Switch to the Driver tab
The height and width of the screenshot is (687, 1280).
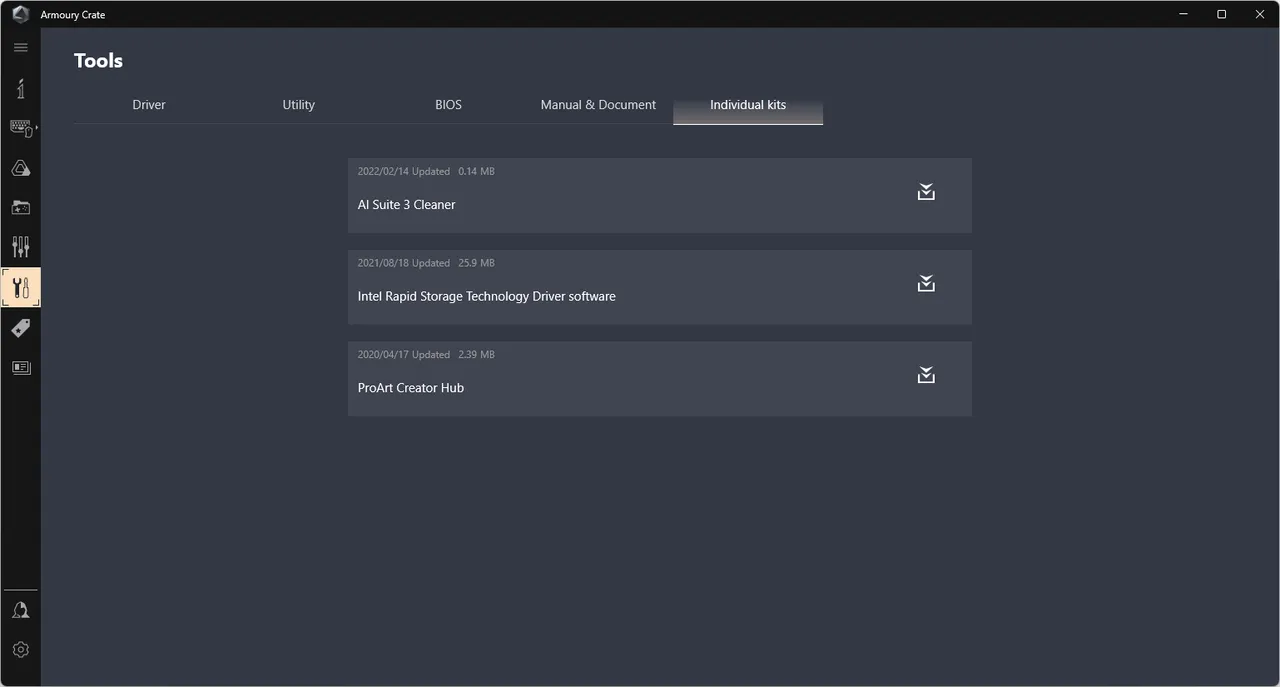(149, 105)
